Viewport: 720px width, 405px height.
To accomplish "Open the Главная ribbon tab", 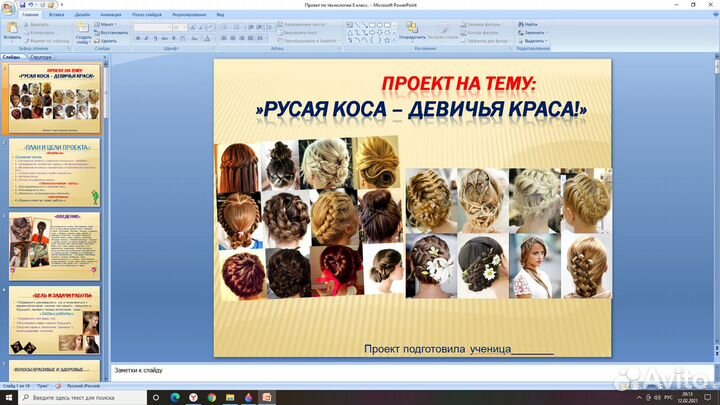I will 30,15.
